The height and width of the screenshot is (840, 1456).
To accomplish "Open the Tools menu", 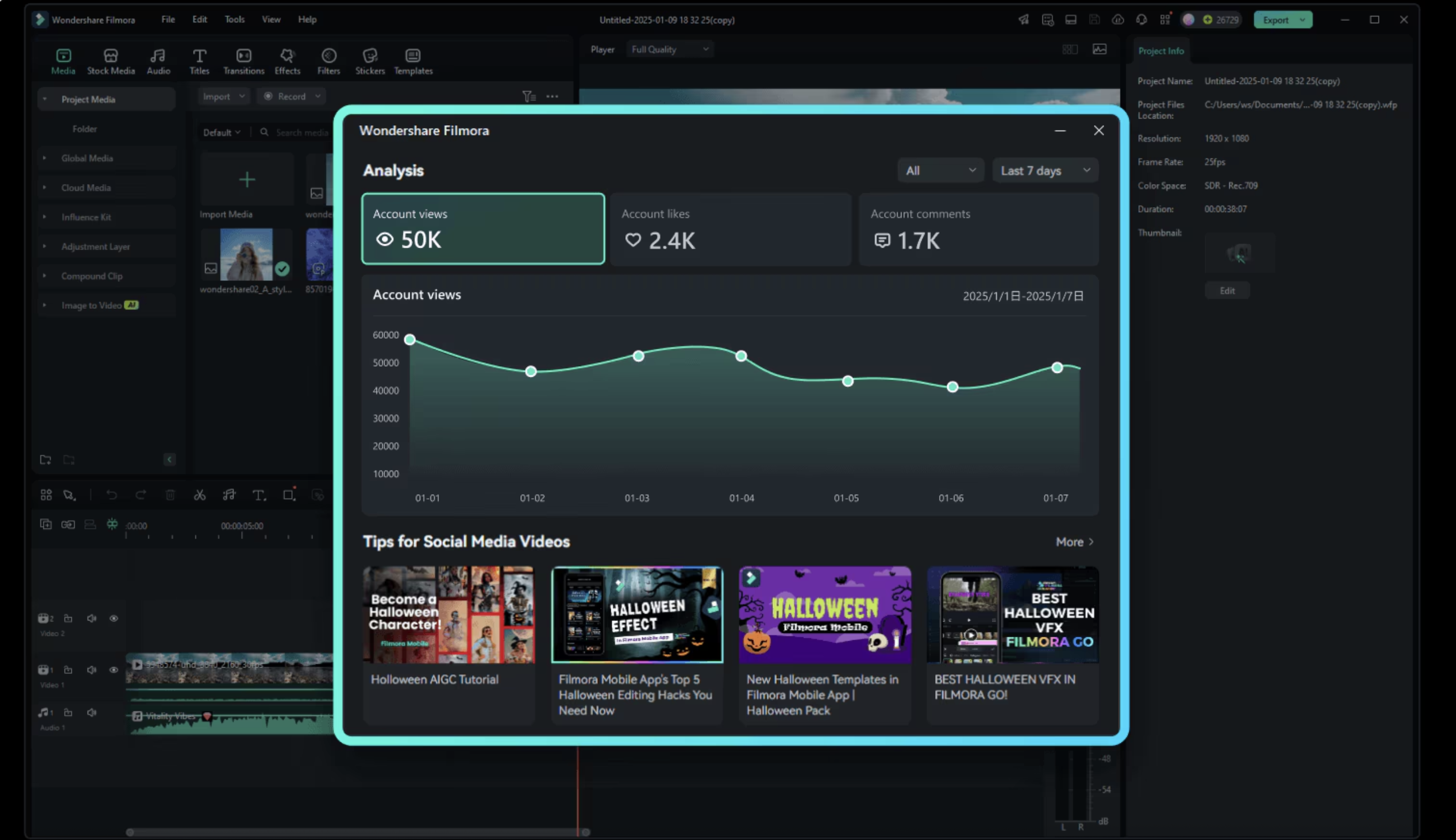I will point(234,20).
